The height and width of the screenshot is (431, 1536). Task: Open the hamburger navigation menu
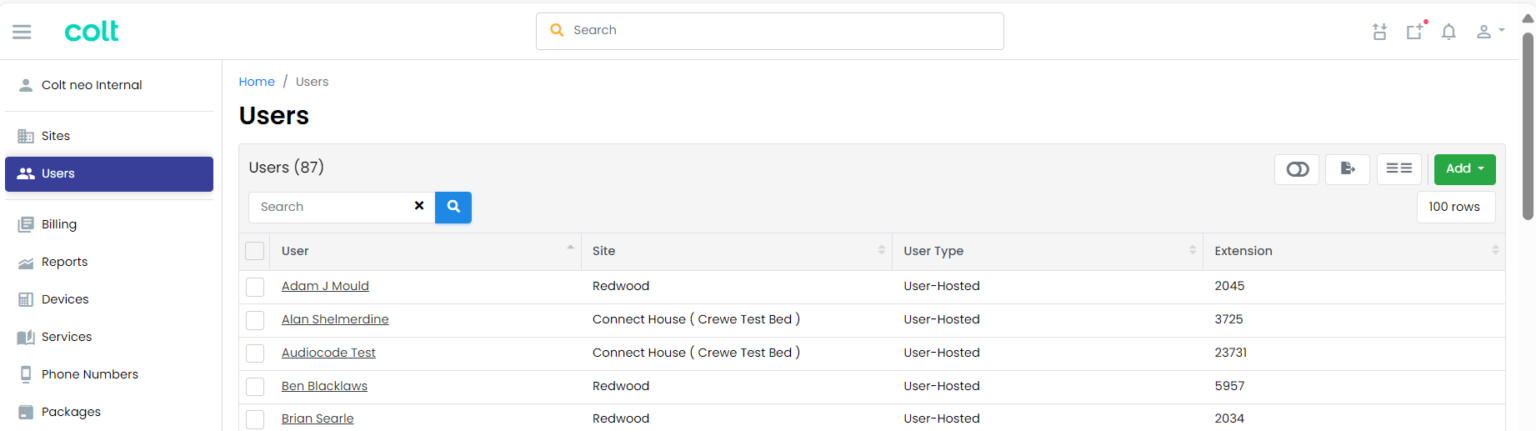[22, 32]
